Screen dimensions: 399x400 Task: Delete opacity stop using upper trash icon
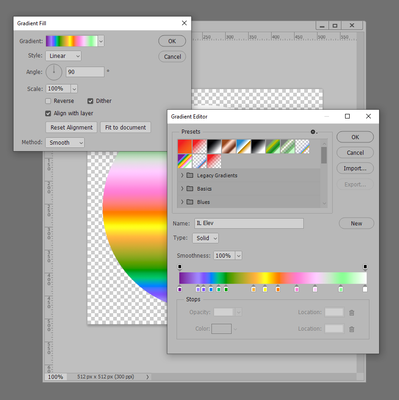click(x=351, y=312)
